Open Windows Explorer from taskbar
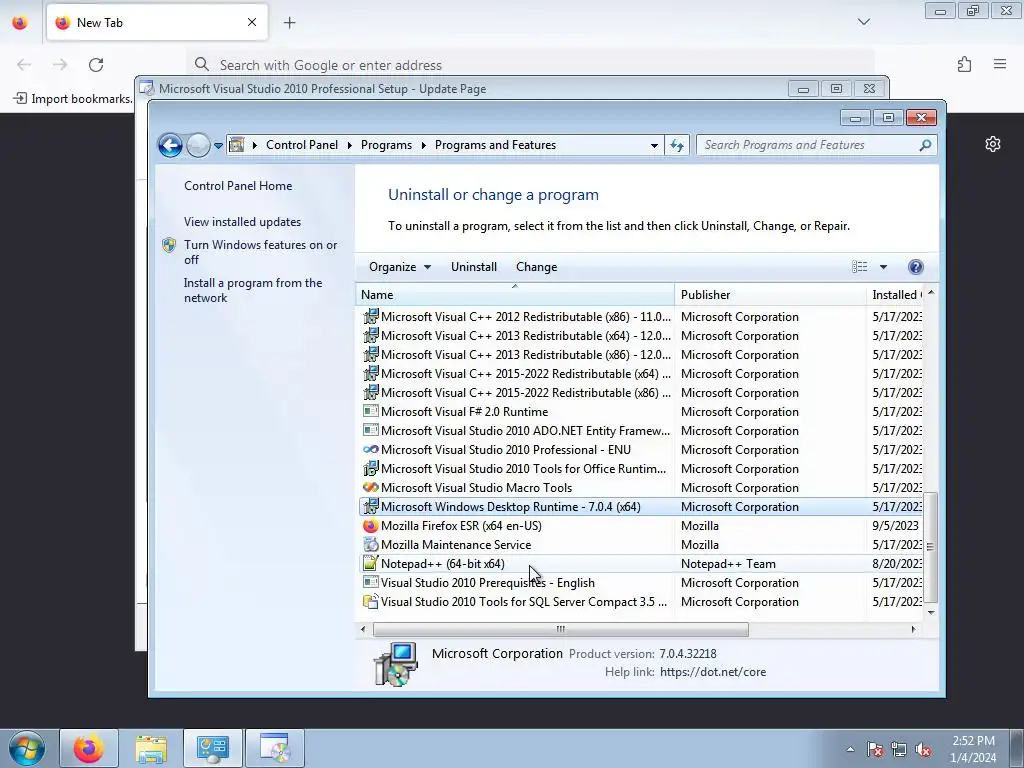 point(151,748)
